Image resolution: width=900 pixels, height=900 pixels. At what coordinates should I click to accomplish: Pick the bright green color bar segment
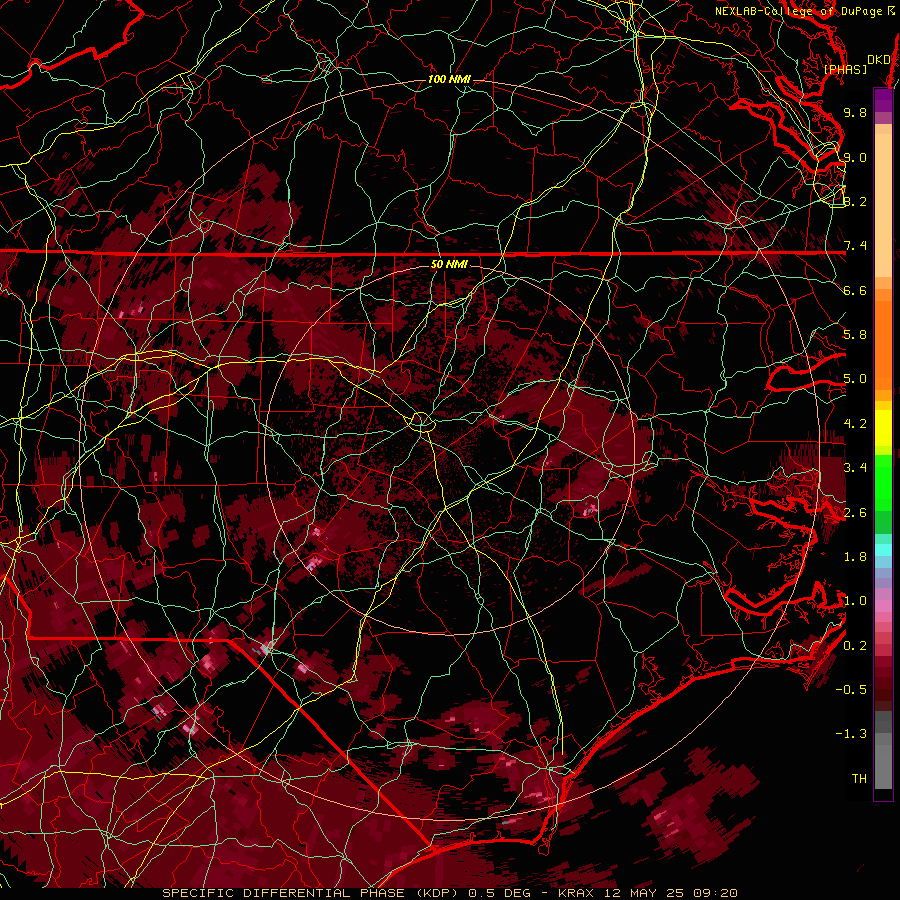(883, 483)
